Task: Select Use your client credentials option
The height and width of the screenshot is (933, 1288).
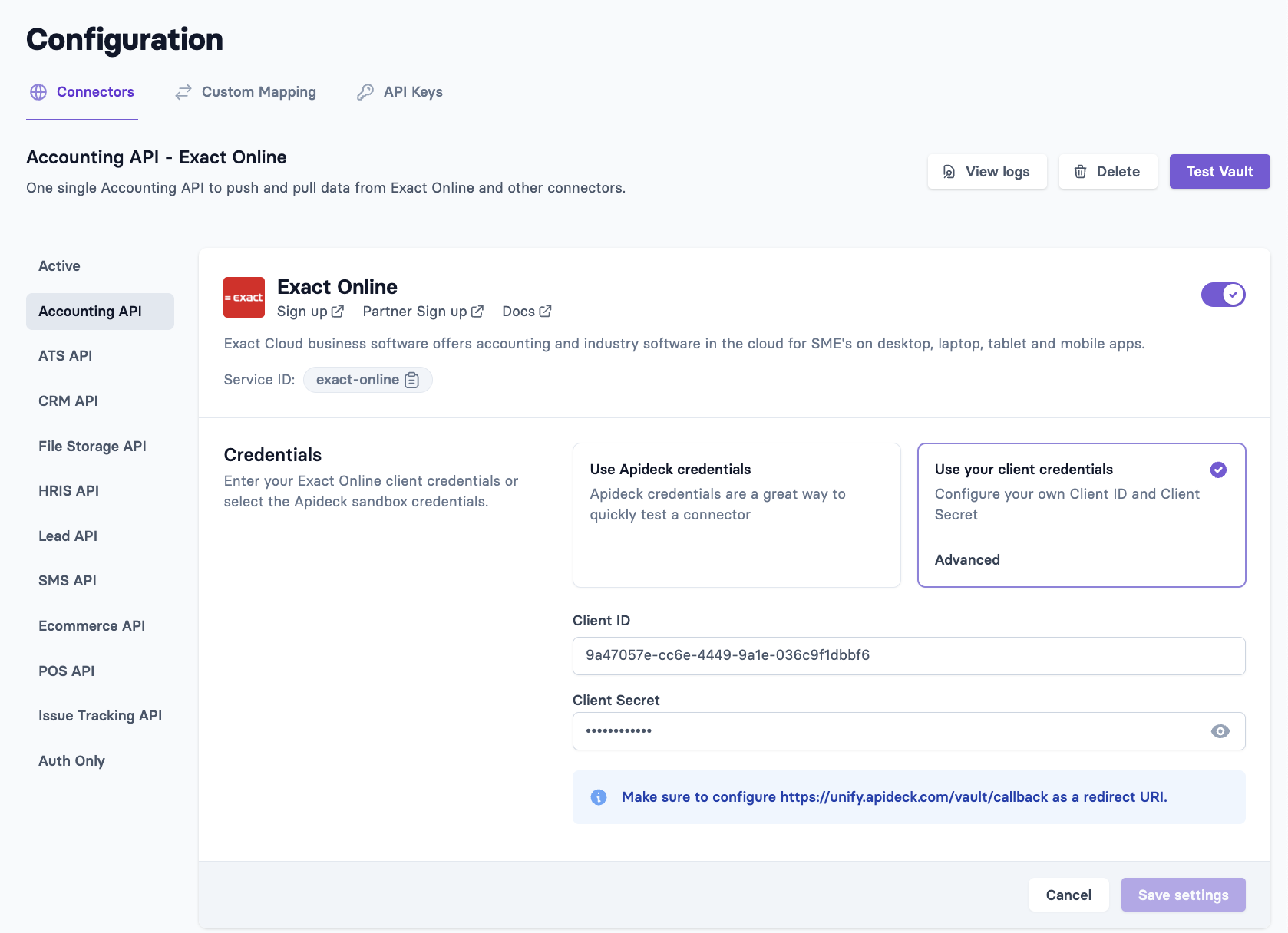Action: click(x=1082, y=515)
